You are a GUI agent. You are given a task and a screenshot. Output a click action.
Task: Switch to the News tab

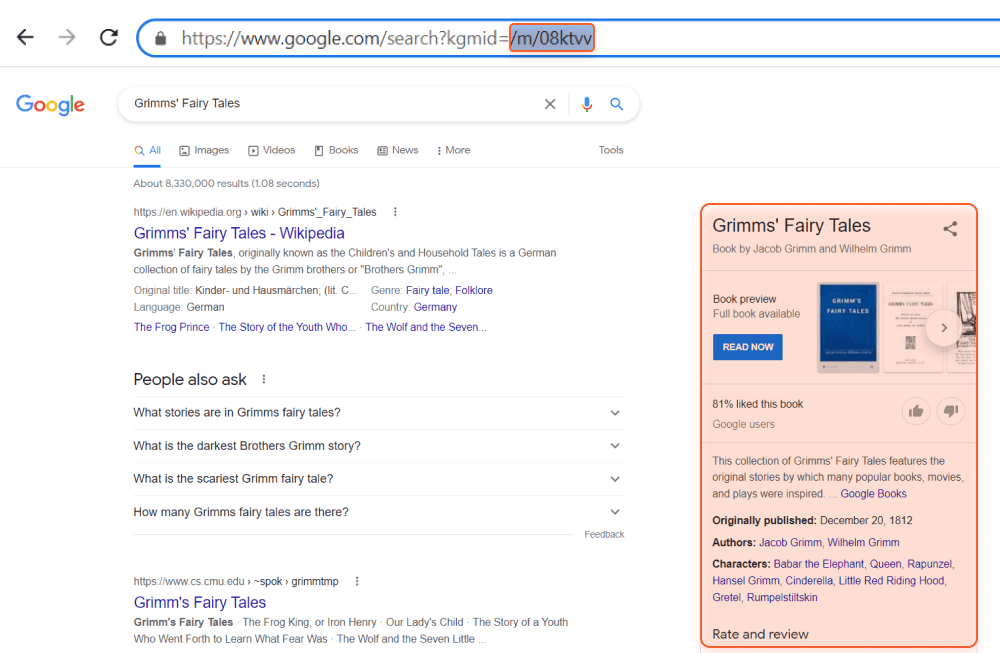[x=398, y=150]
